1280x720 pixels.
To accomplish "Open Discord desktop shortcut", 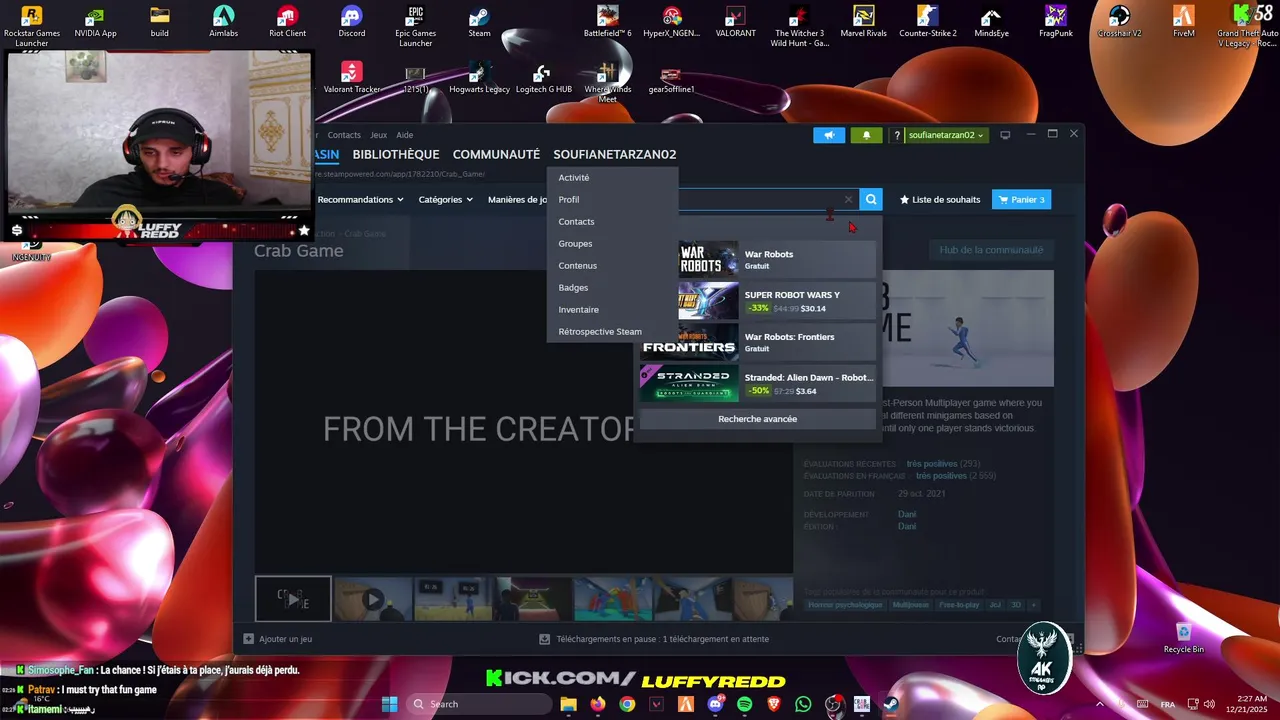I will point(351,22).
